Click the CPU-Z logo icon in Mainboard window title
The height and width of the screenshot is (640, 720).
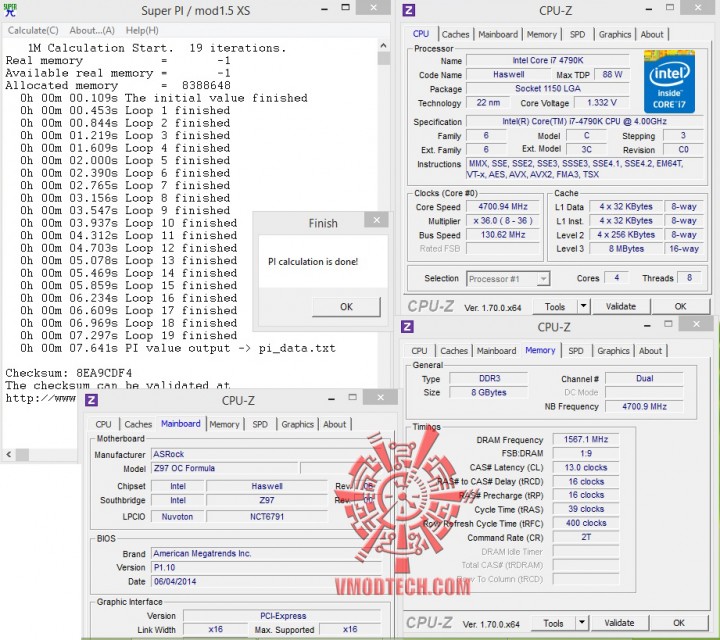pos(91,400)
